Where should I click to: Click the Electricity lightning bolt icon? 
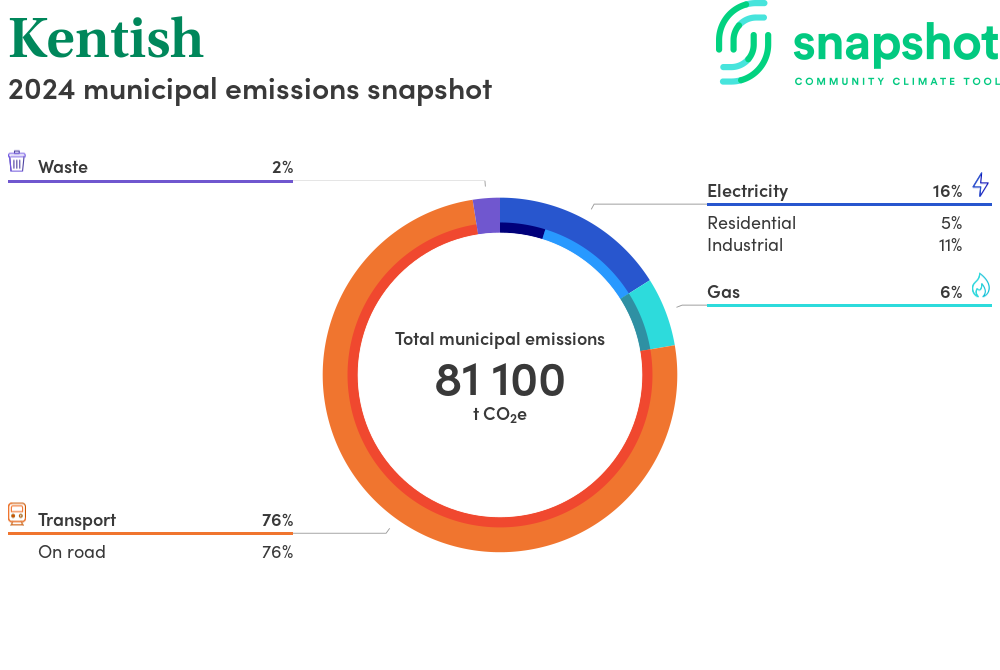pyautogui.click(x=980, y=185)
